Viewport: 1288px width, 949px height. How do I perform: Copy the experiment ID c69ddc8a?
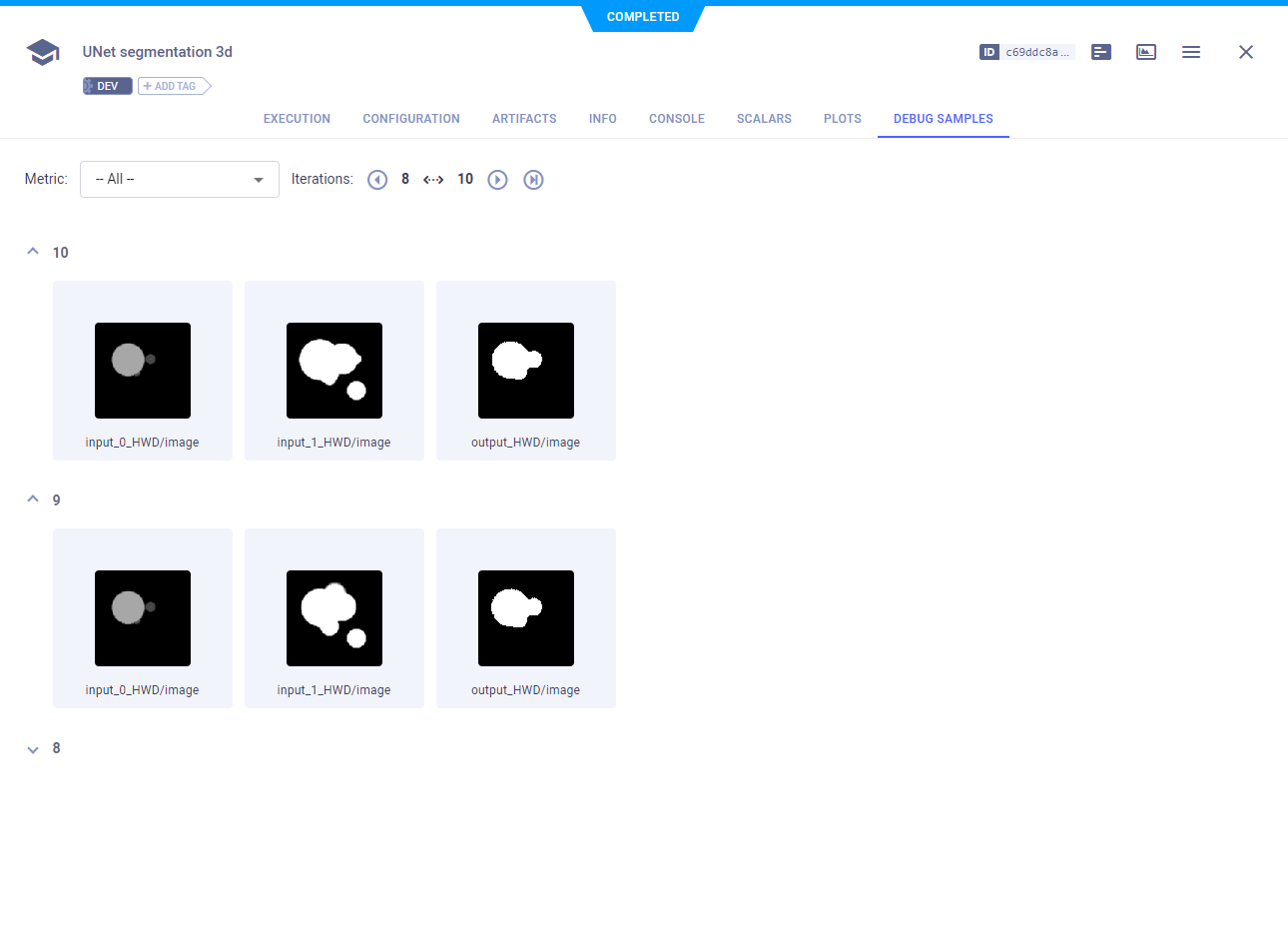[x=1026, y=51]
